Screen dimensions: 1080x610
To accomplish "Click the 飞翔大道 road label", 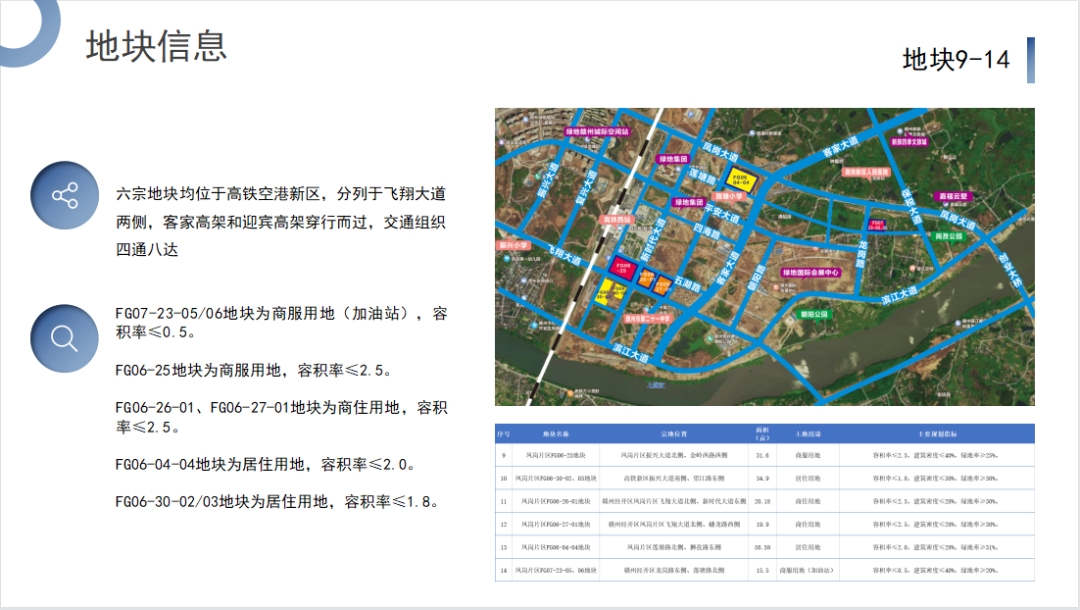I will (x=565, y=255).
